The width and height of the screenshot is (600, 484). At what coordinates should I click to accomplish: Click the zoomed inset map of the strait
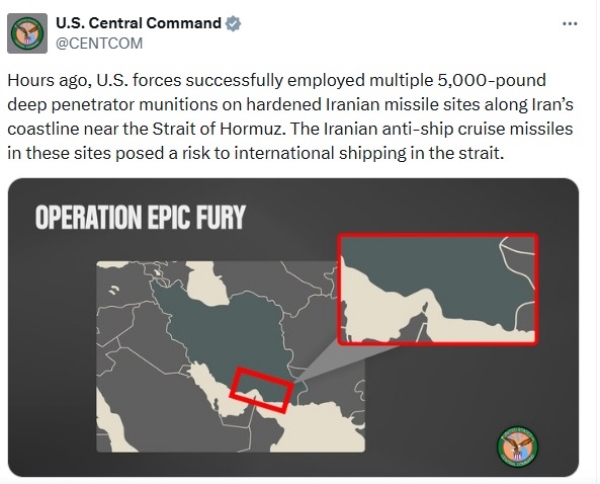(x=438, y=288)
